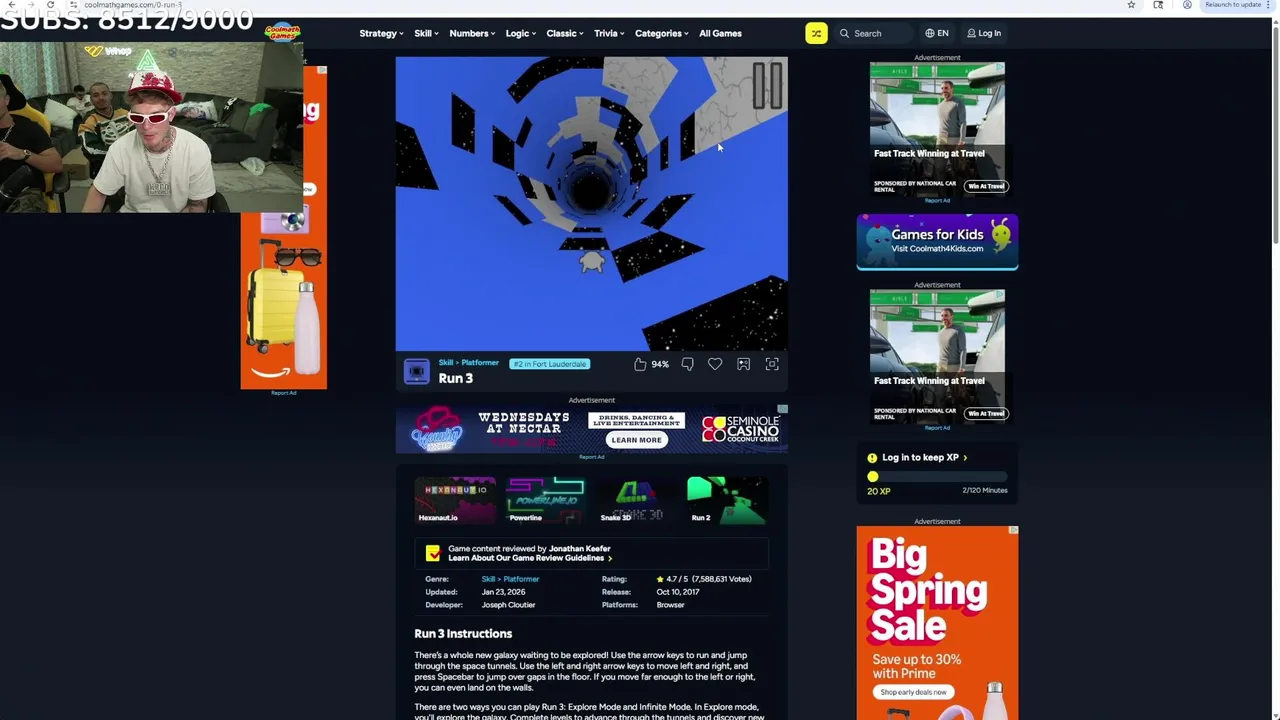Click the #2 in Fort Lauderdale badge
The image size is (1280, 720).
[550, 364]
